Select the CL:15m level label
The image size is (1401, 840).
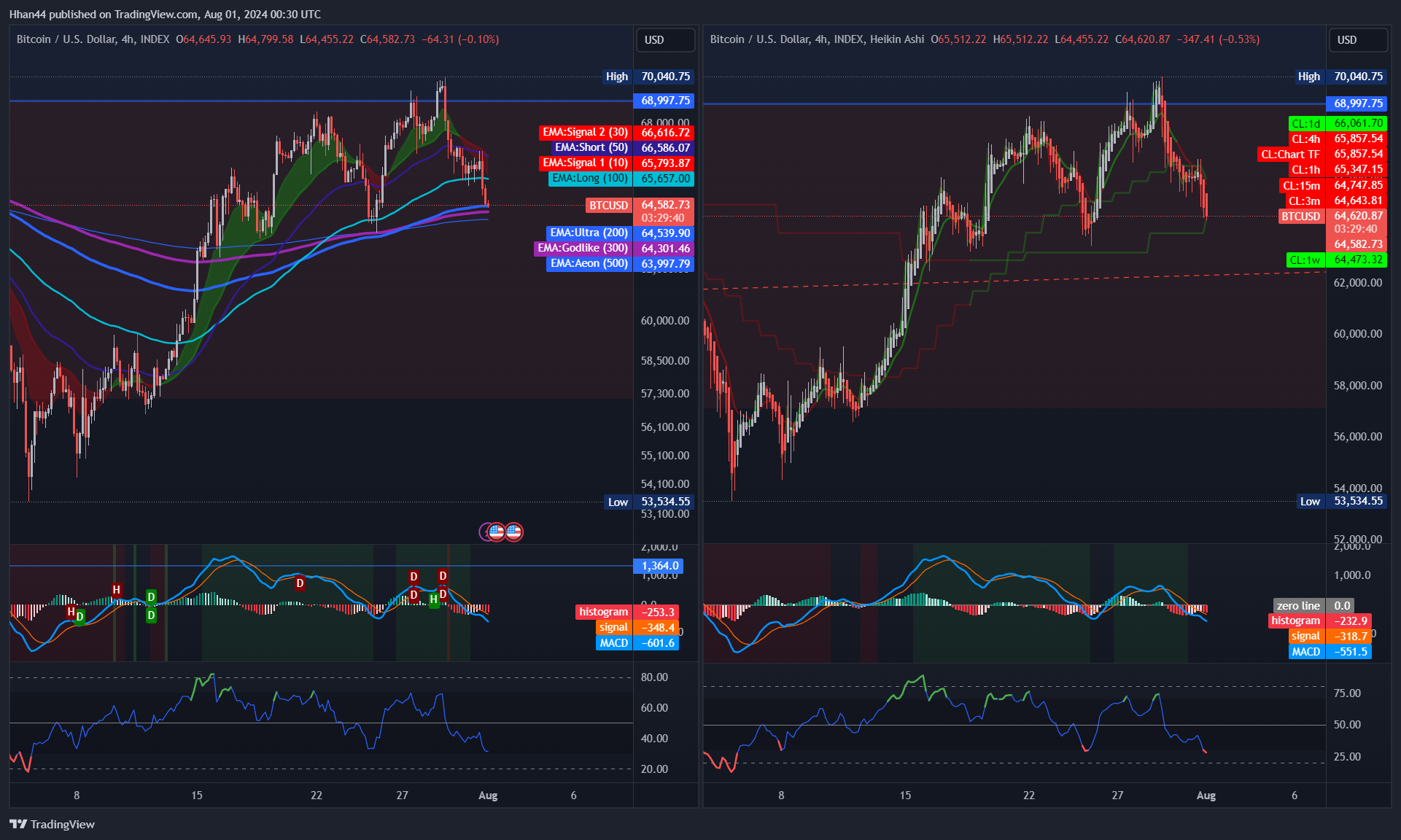(1301, 185)
